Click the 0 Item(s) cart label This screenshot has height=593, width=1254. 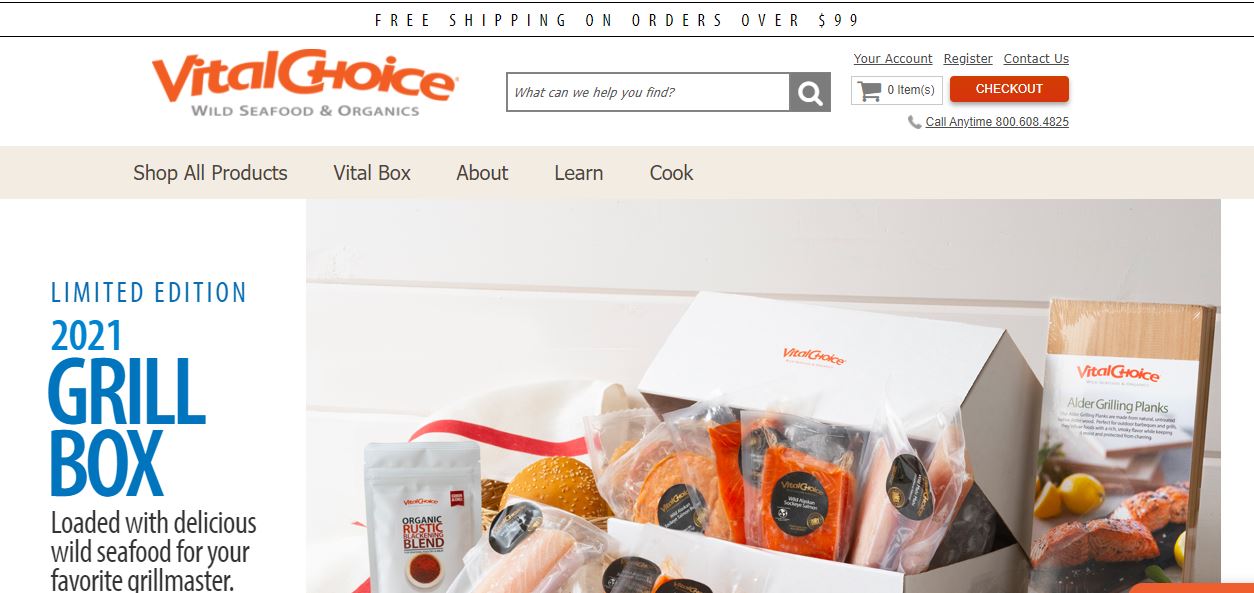pos(911,90)
